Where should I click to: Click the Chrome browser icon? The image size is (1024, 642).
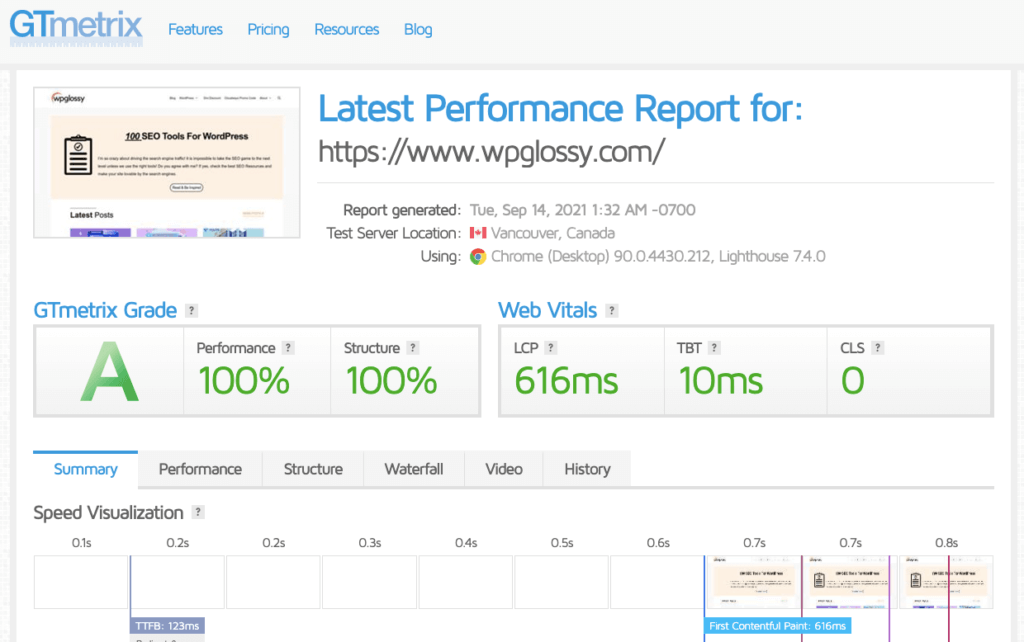pos(478,257)
